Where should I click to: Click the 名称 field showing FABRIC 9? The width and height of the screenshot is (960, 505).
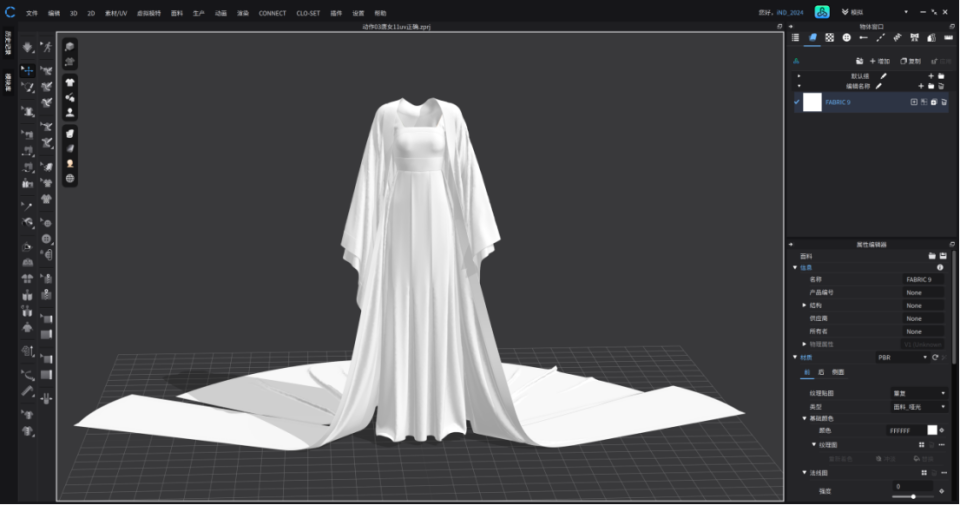click(923, 279)
